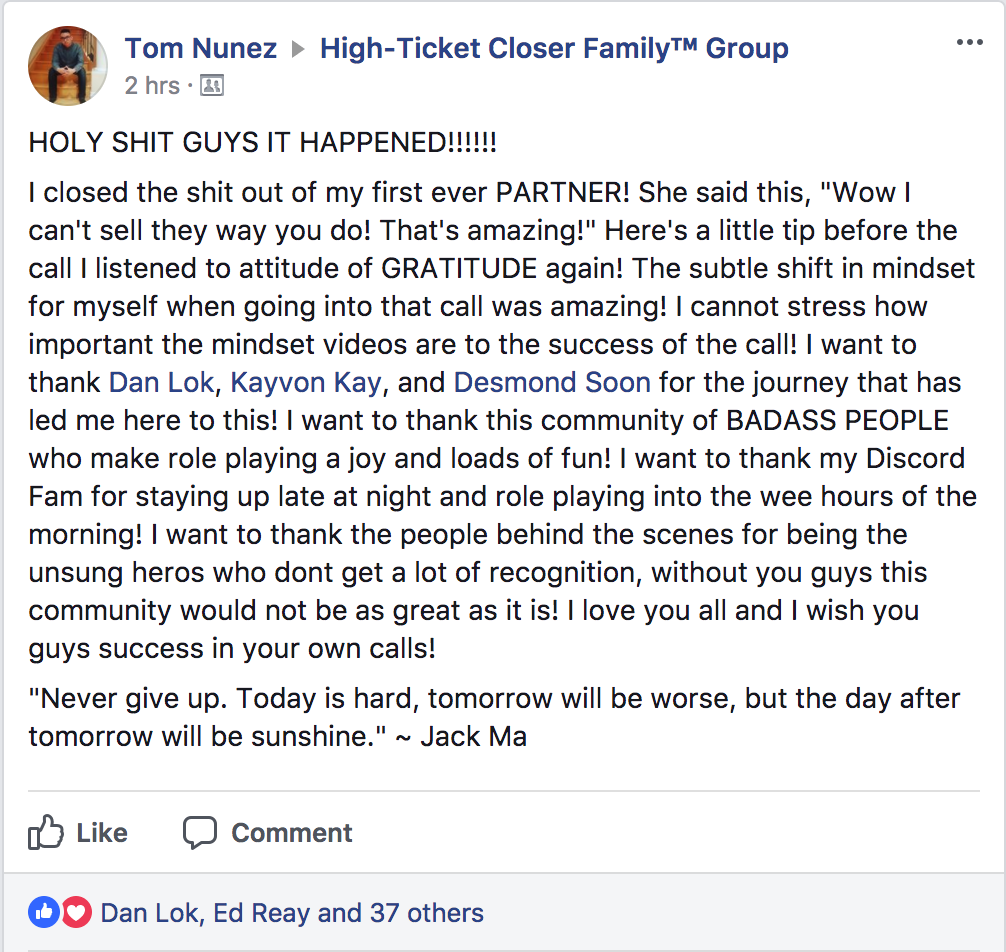
Task: Click the thumbs-up Like icon
Action: [x=46, y=832]
